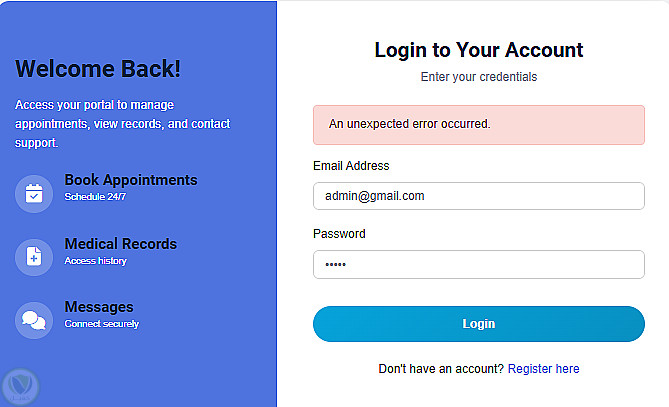Select the Medical Records feature title
669x407 pixels.
[x=121, y=244]
